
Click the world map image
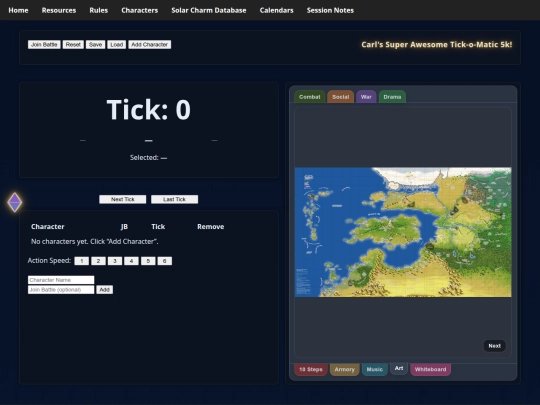click(x=403, y=232)
